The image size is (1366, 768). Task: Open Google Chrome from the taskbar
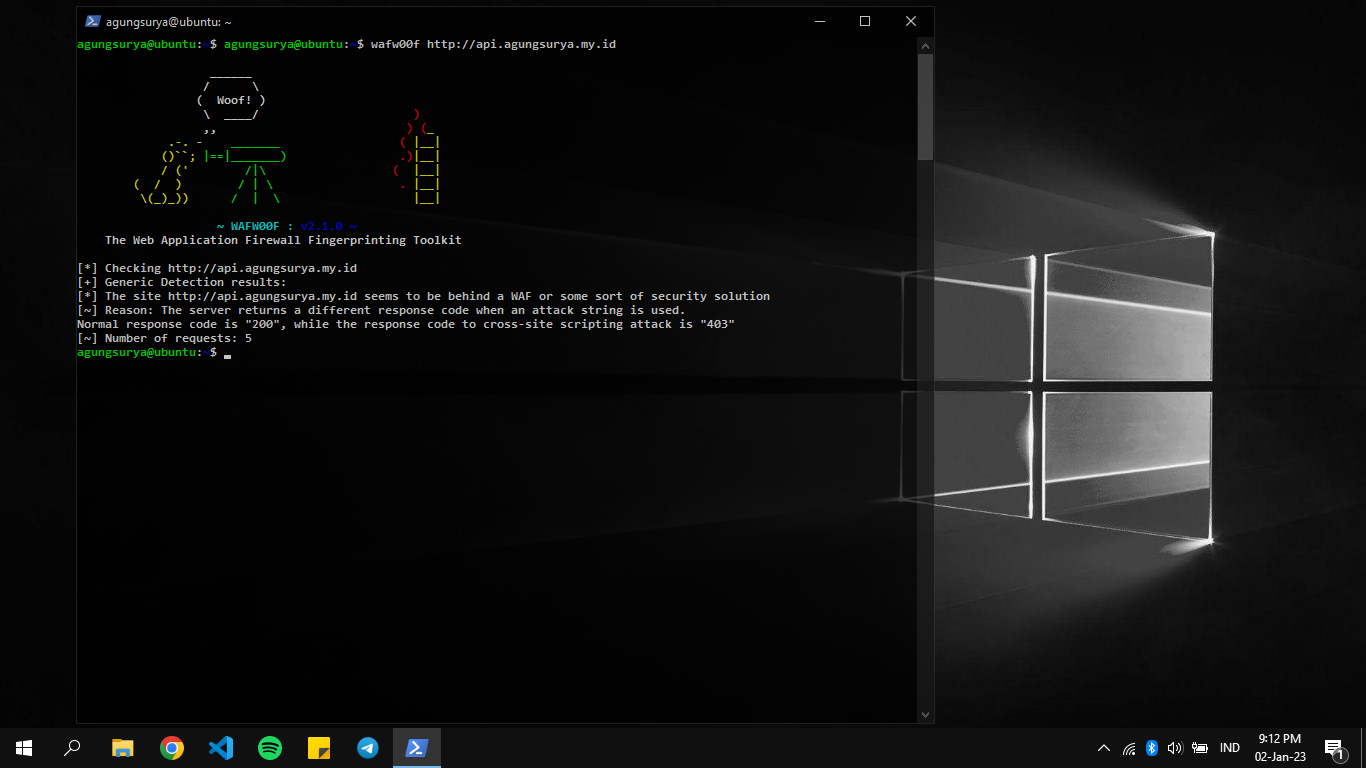pos(172,748)
